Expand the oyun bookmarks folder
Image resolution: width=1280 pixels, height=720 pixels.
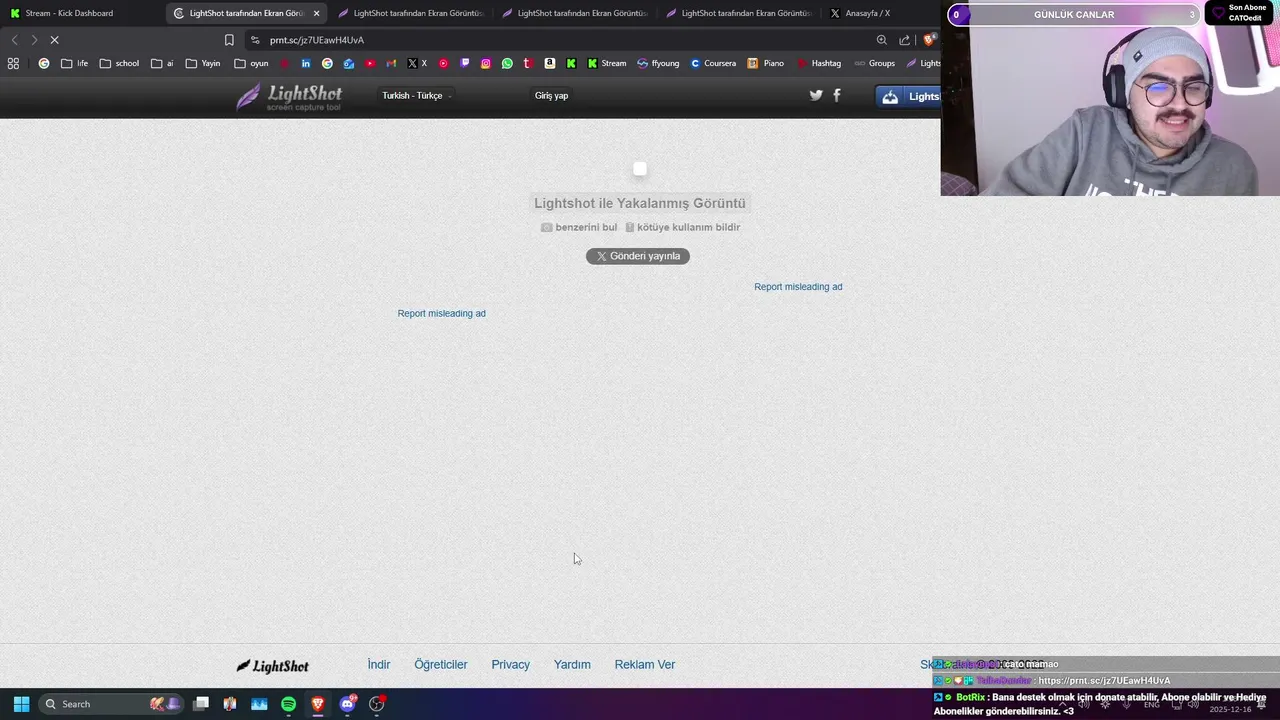251,63
